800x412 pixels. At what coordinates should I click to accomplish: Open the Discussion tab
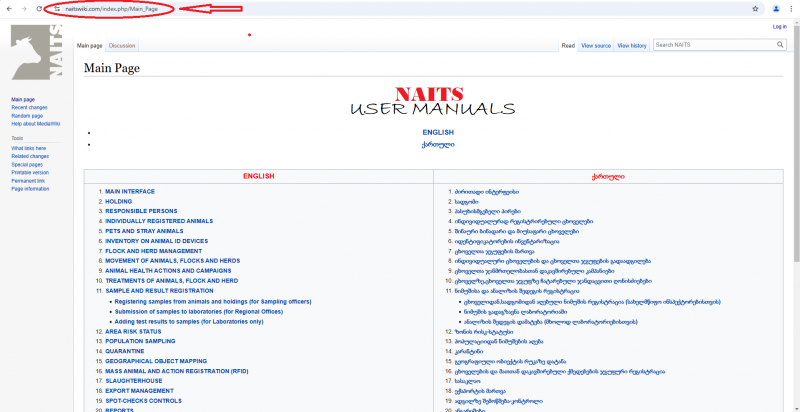tap(122, 46)
